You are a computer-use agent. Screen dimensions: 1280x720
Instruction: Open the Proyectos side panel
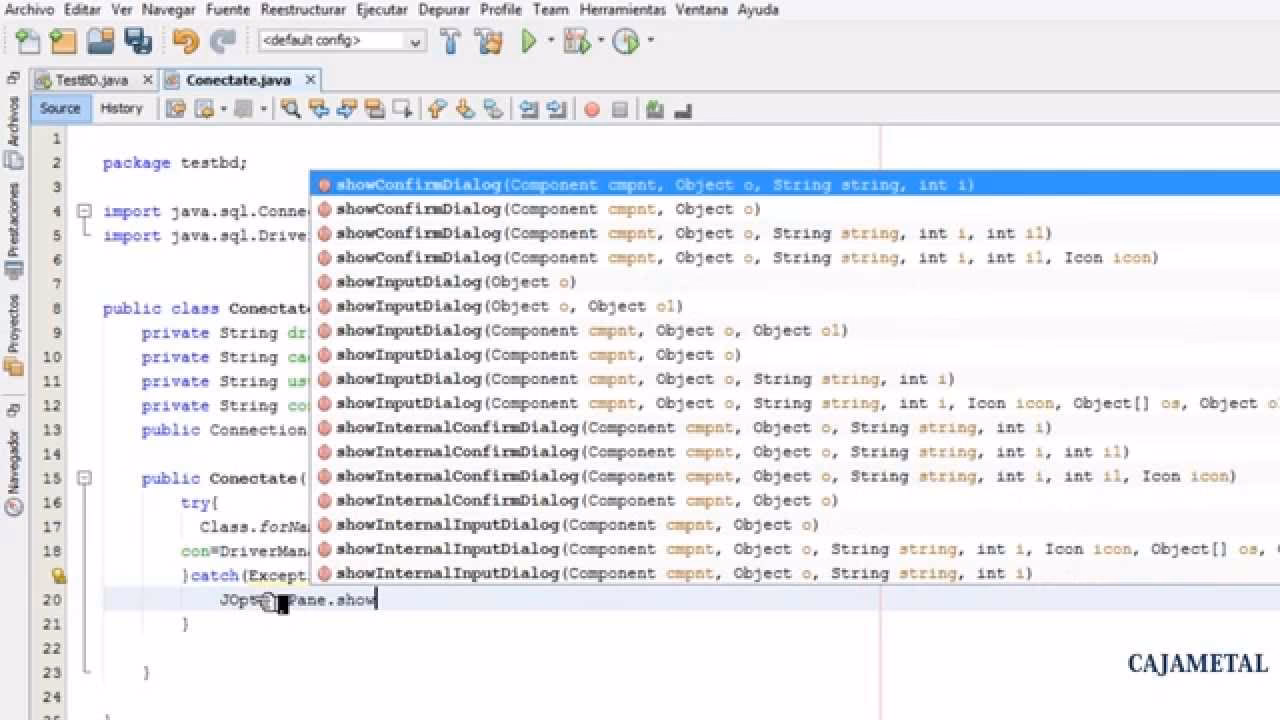pyautogui.click(x=13, y=333)
